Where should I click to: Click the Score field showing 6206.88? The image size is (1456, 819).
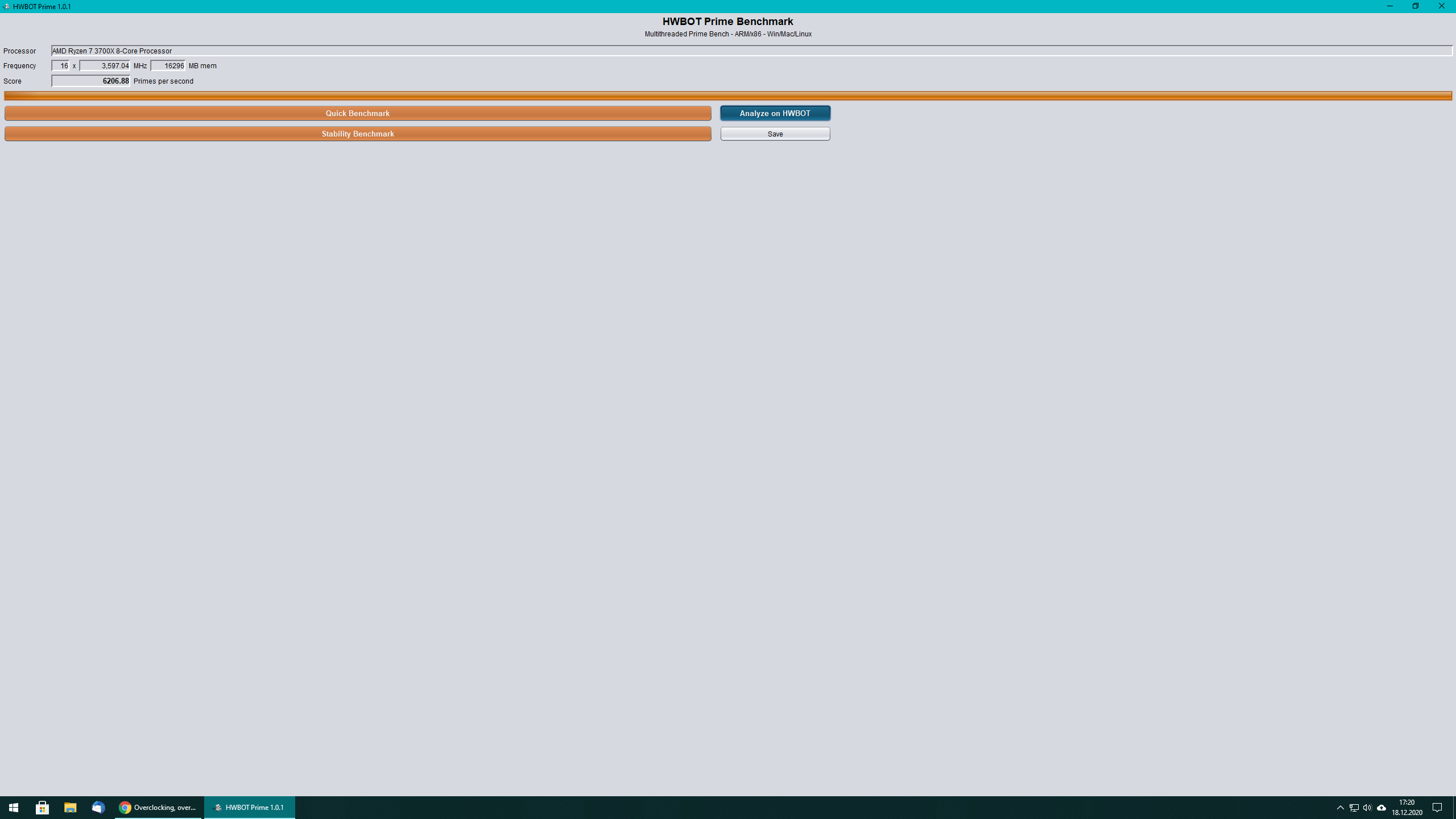(x=91, y=81)
